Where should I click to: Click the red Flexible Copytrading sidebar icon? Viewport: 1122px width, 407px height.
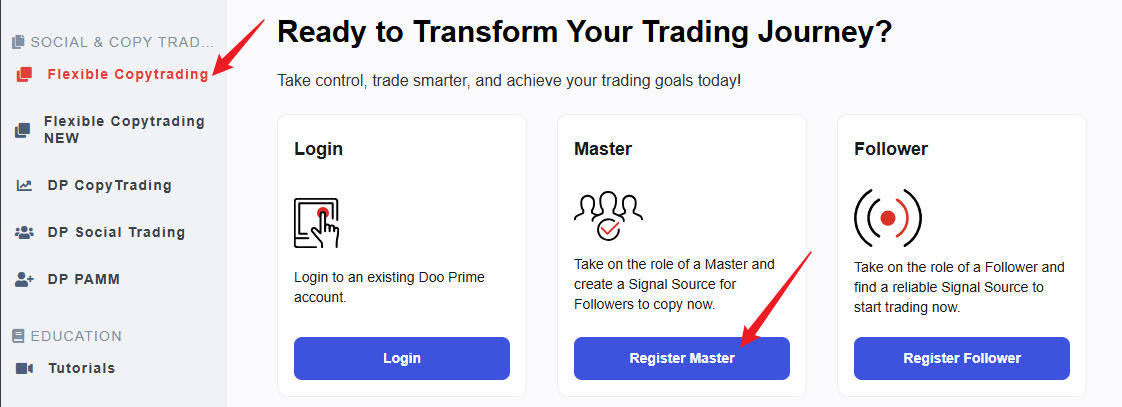pos(24,74)
